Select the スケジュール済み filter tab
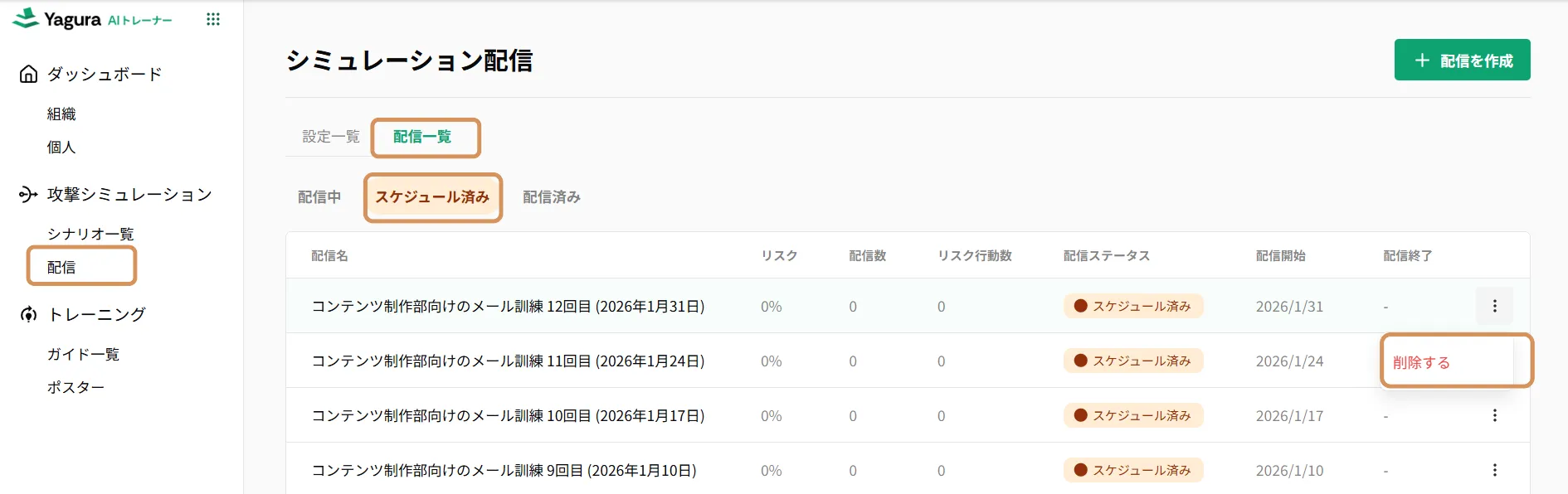 pos(432,197)
